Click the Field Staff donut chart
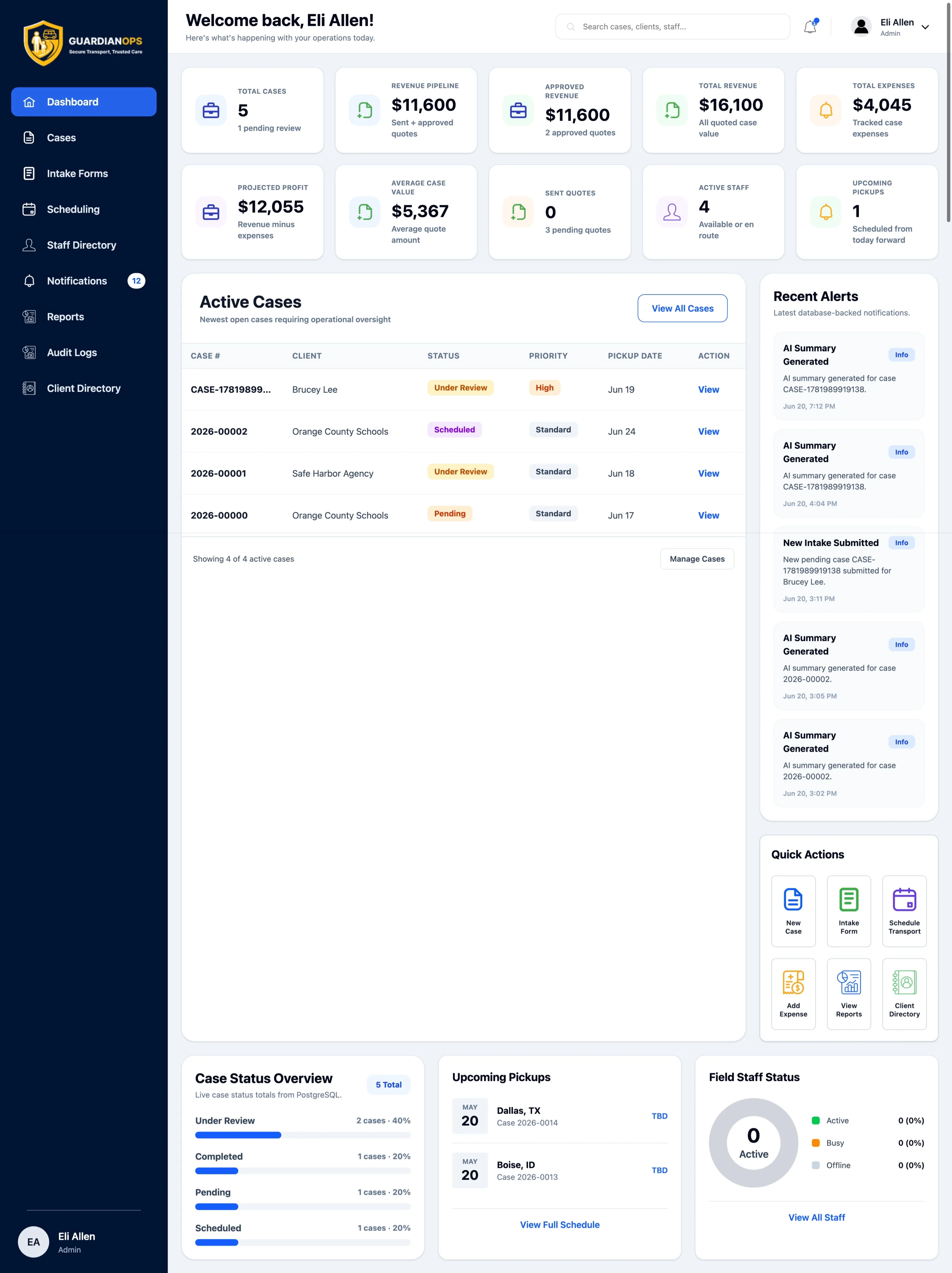Screen dimensions: 952x1273 pos(753,1143)
